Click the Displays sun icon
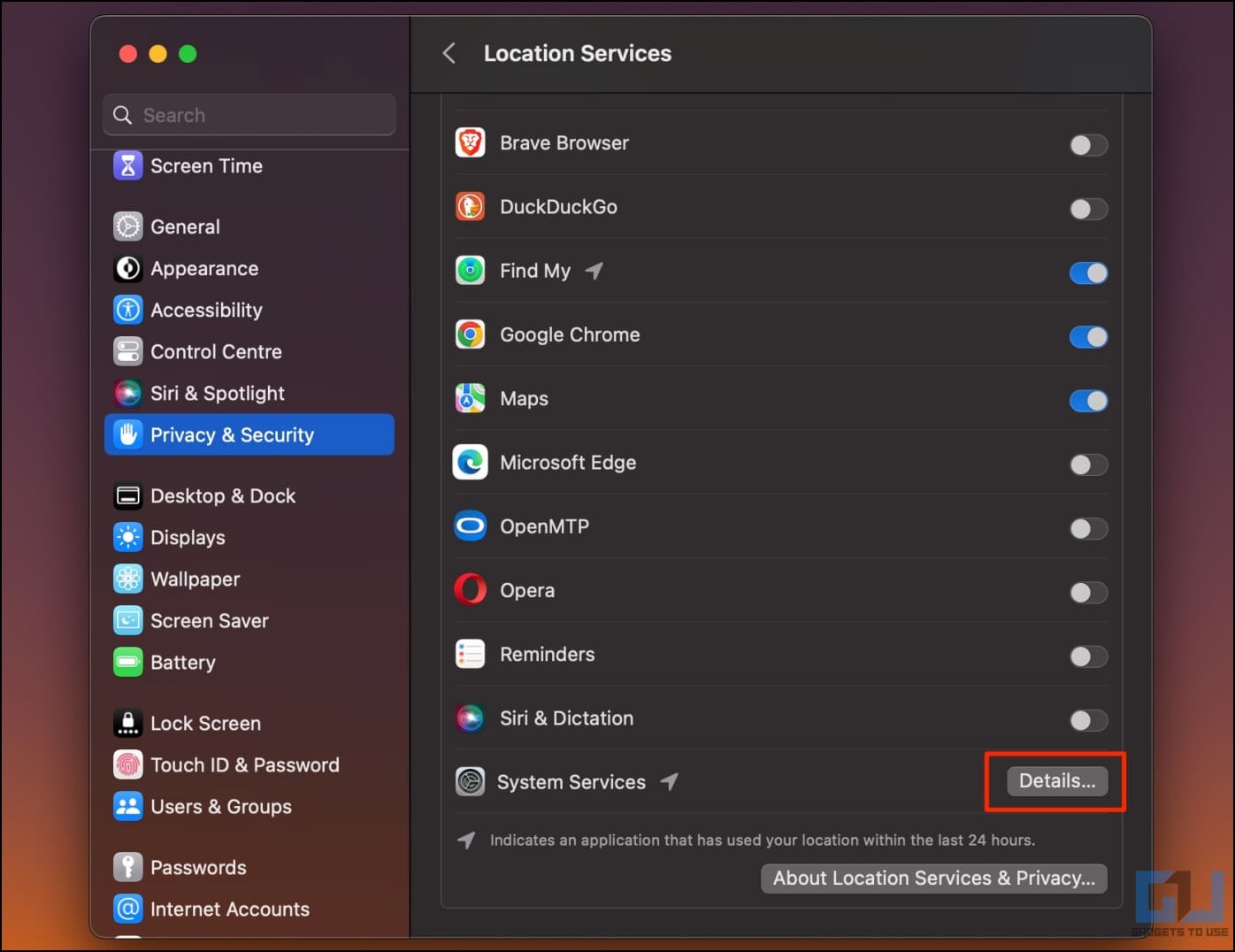Image resolution: width=1235 pixels, height=952 pixels. coord(128,537)
